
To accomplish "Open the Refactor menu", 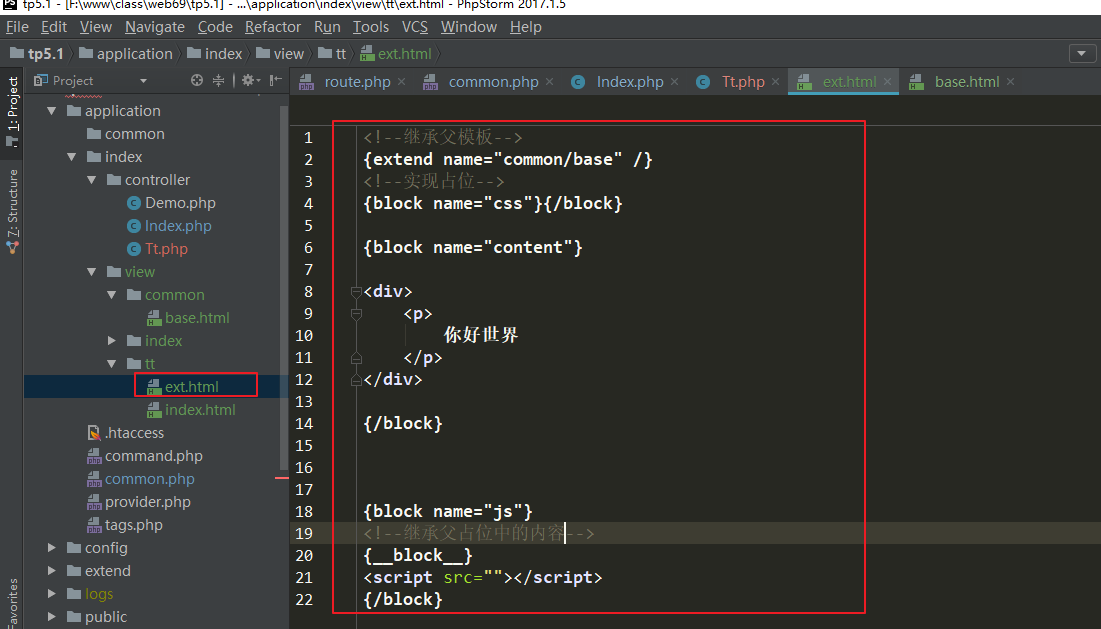I will (272, 27).
